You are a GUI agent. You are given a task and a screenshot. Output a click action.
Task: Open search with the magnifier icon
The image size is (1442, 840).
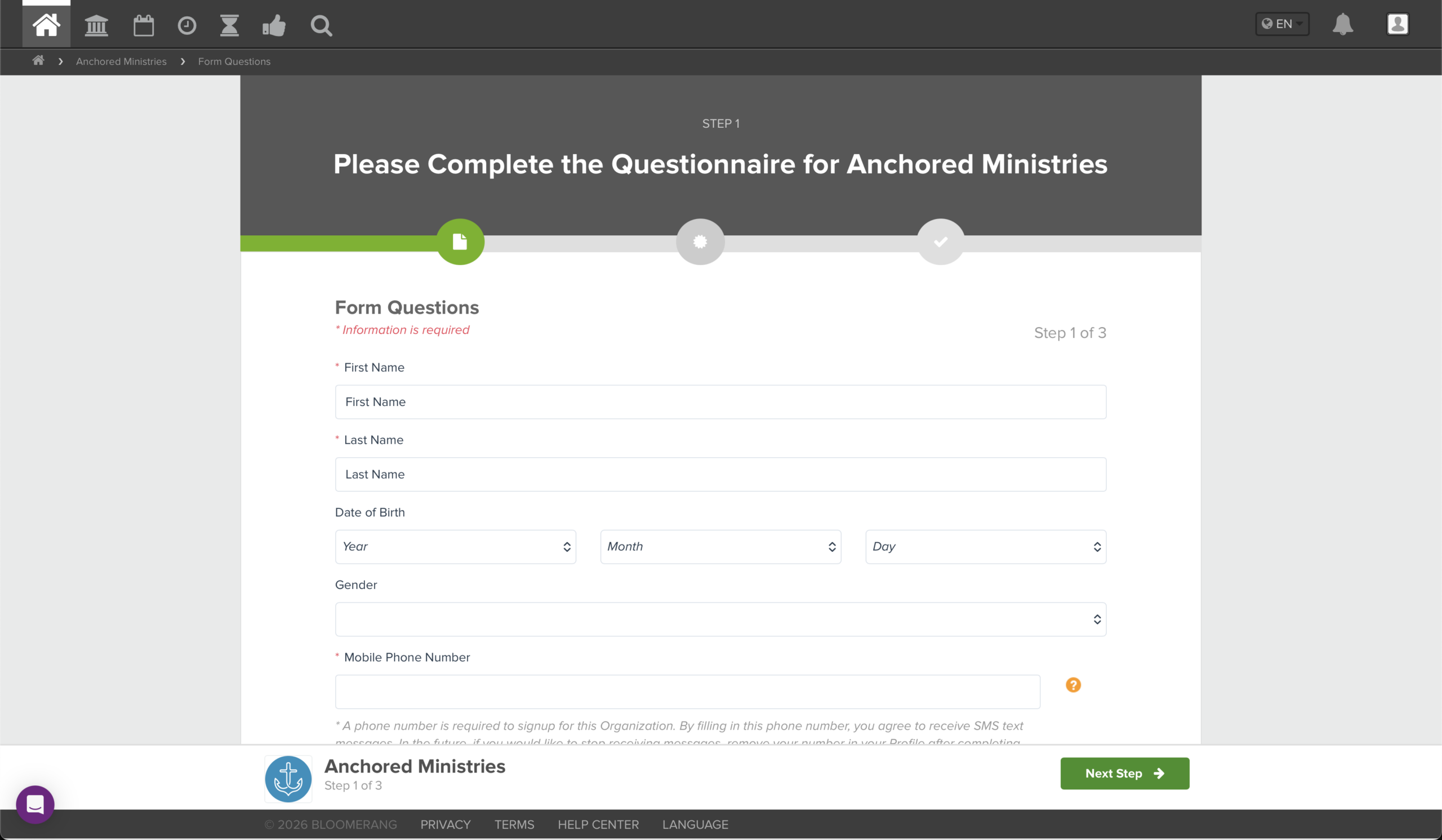(x=321, y=26)
